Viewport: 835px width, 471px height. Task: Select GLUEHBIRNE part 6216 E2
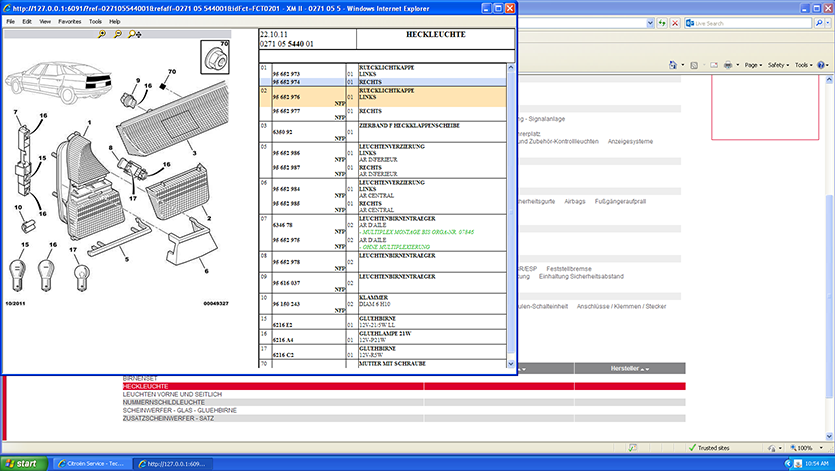(383, 321)
